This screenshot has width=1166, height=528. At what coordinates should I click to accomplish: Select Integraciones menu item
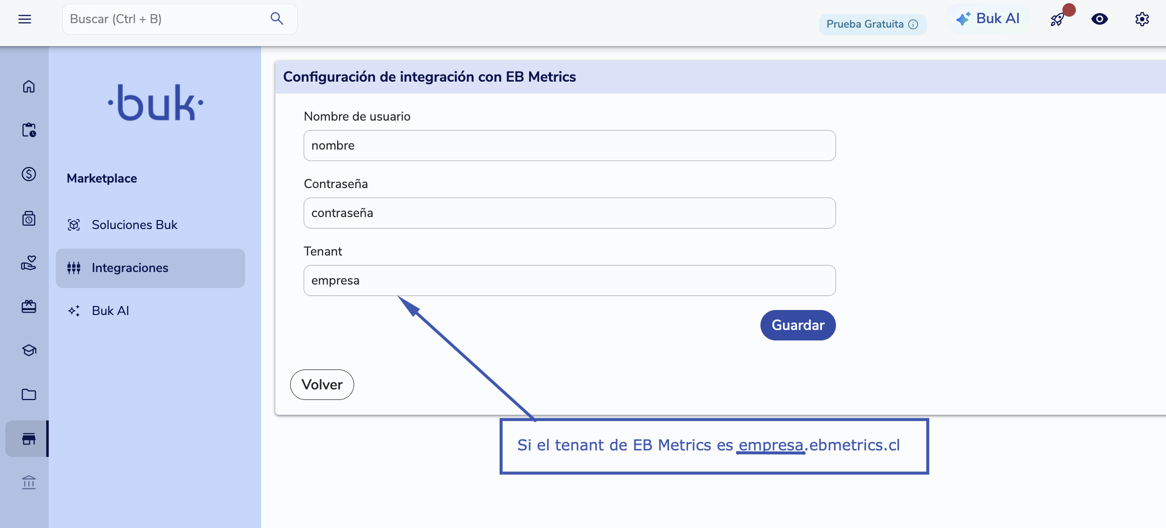tap(150, 268)
